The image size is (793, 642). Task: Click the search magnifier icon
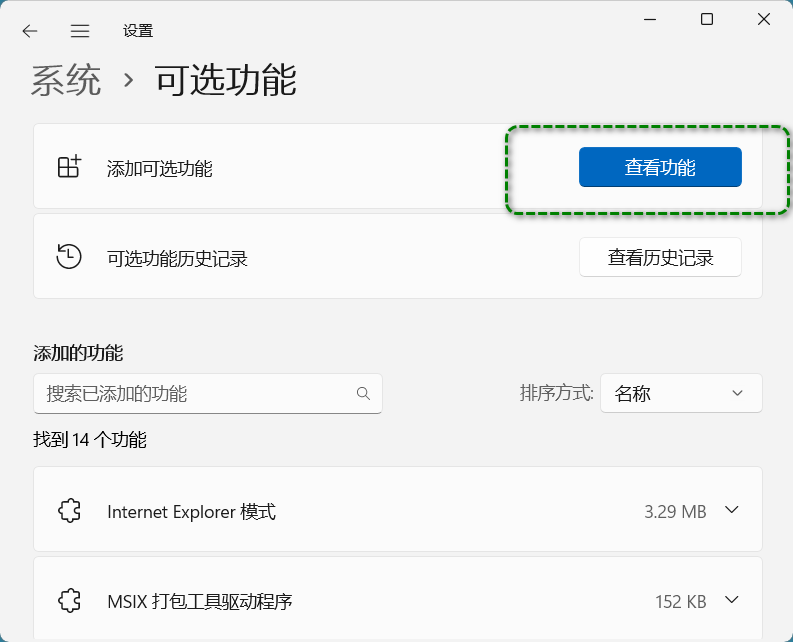coord(363,394)
